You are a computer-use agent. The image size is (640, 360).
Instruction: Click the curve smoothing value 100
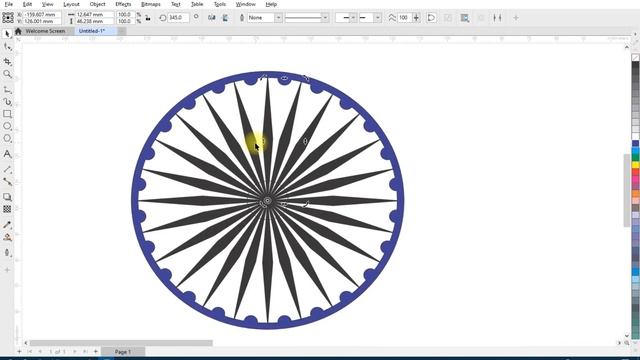[404, 18]
